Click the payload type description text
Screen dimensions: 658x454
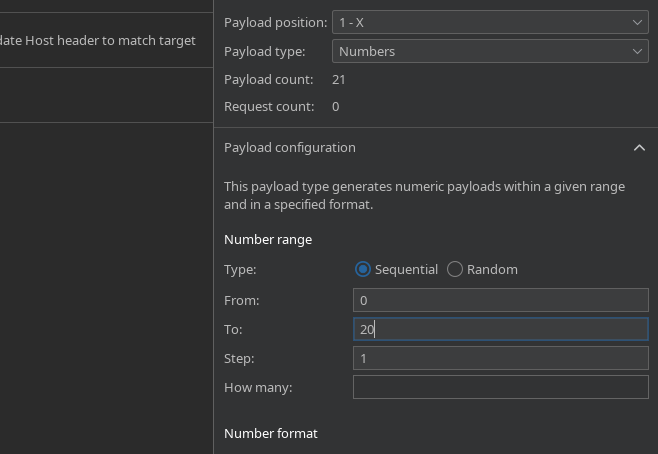(x=424, y=195)
